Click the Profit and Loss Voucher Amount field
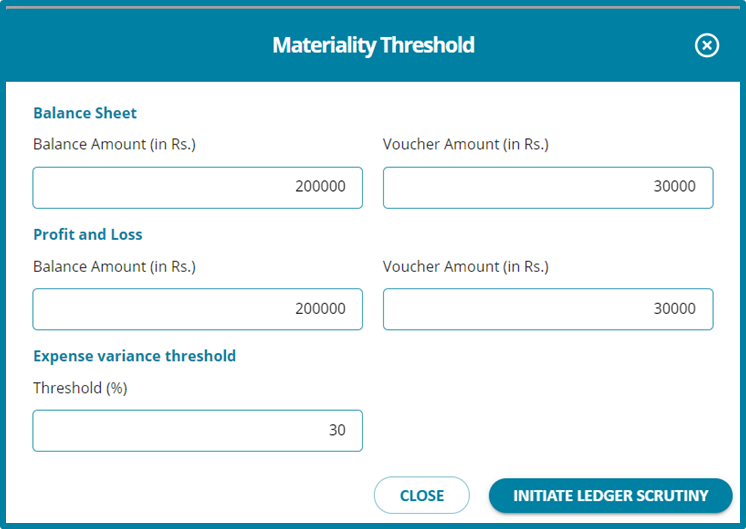The image size is (746, 529). click(547, 309)
